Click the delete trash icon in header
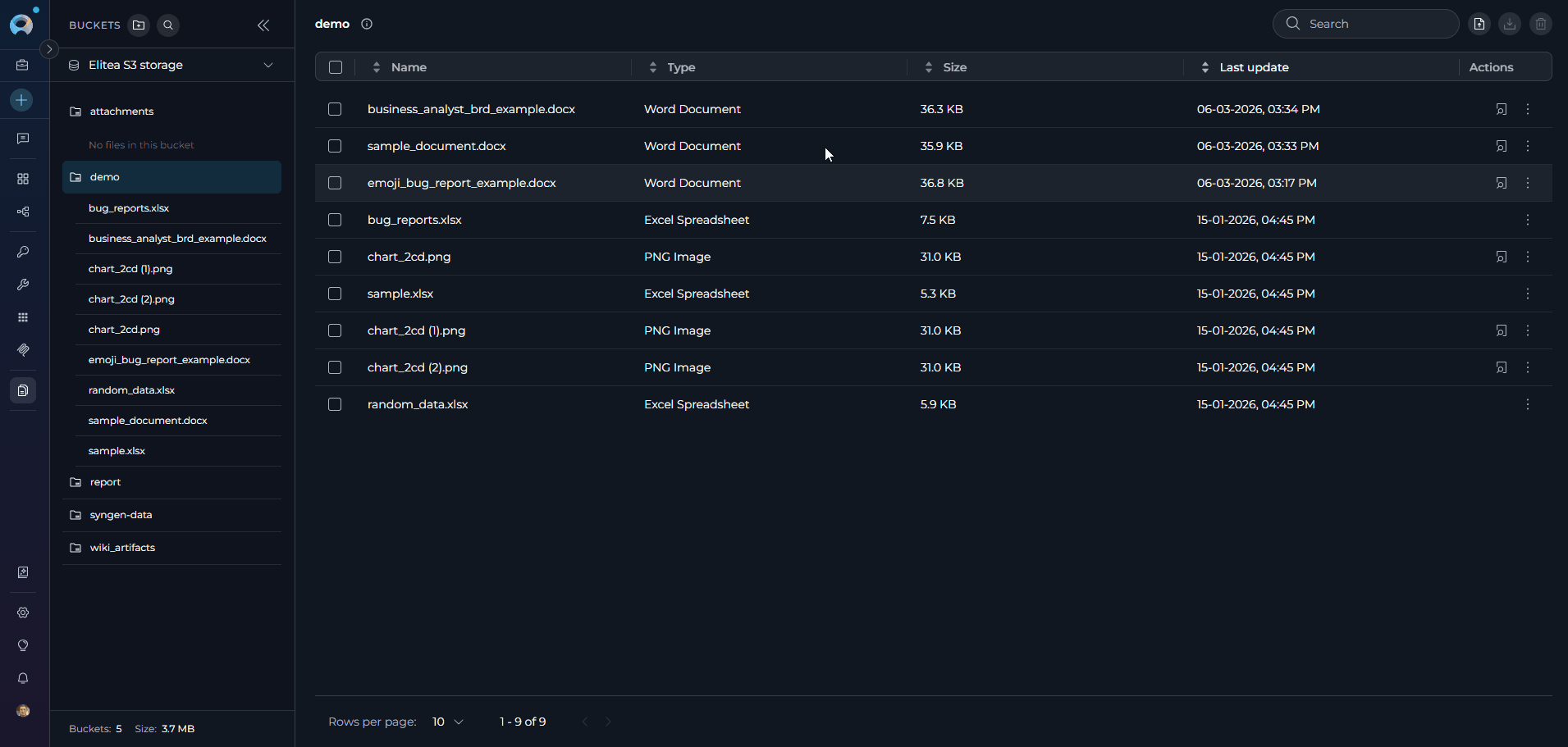The width and height of the screenshot is (1568, 747). [x=1540, y=24]
